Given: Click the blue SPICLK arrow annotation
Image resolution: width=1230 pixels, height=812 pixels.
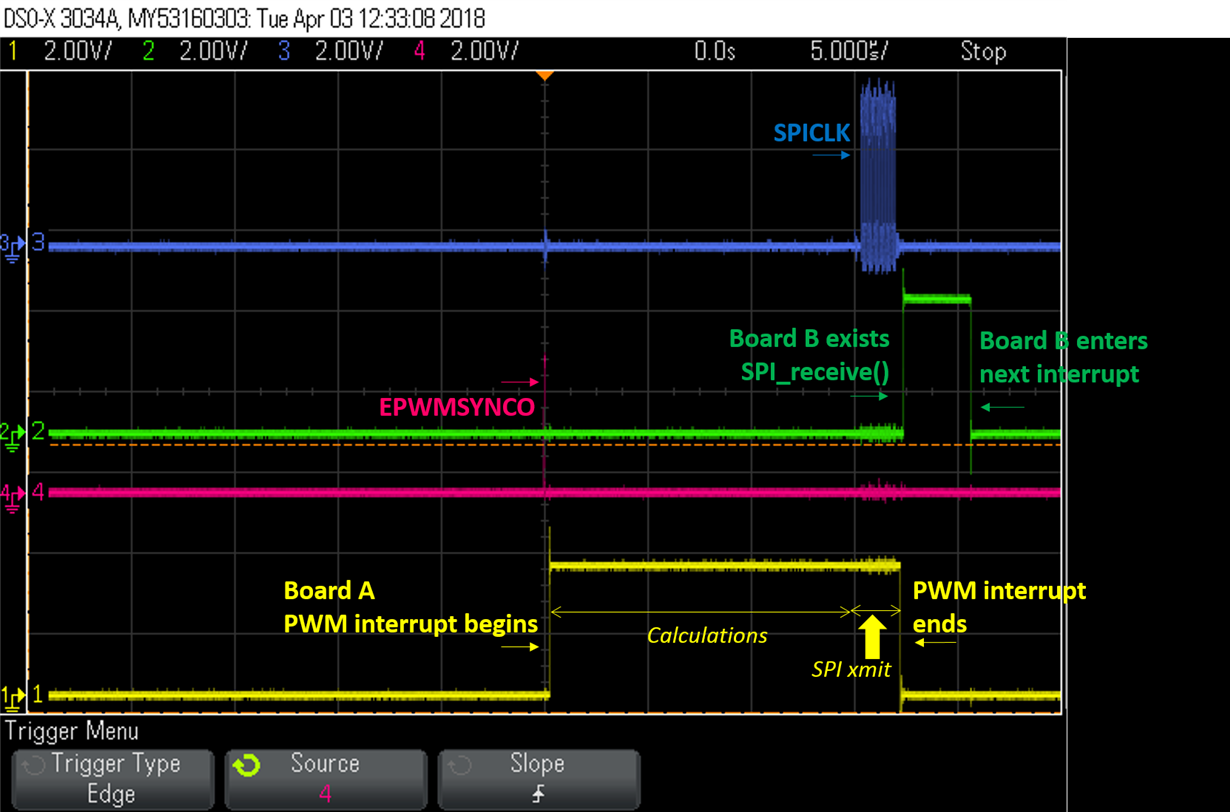Looking at the screenshot, I should (x=831, y=155).
